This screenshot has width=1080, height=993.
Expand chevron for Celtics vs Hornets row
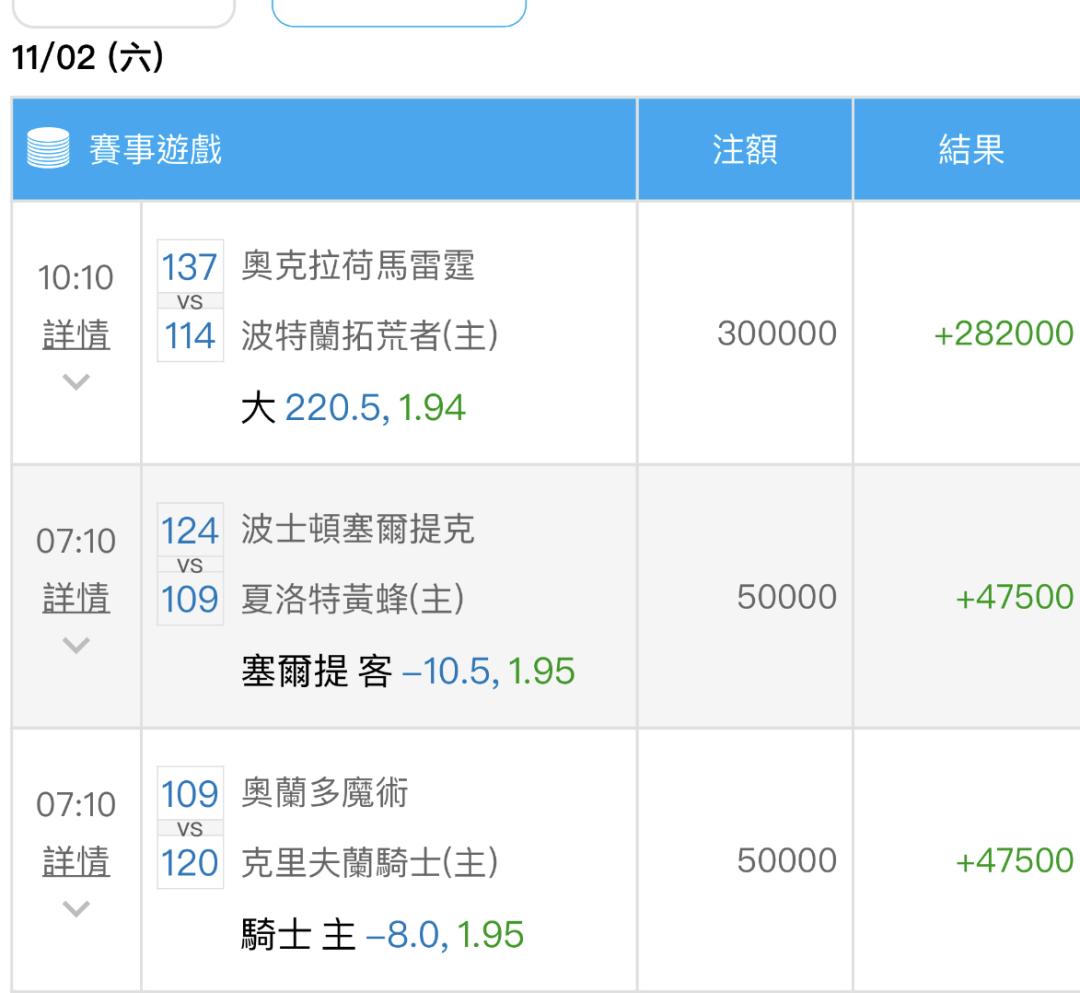coord(76,645)
